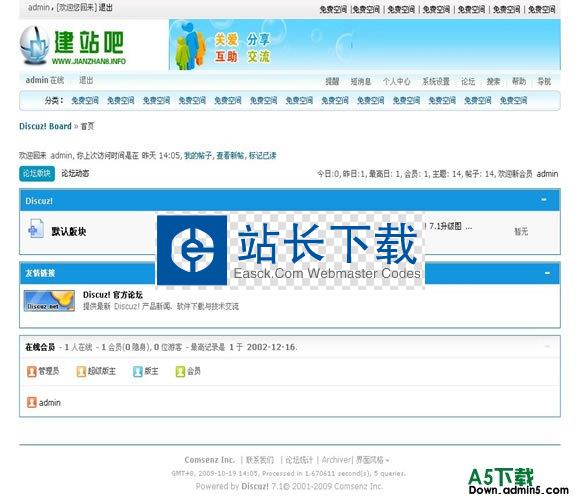Click the Discuz! link in Powered by line
This screenshot has width=580, height=500.
[255, 486]
